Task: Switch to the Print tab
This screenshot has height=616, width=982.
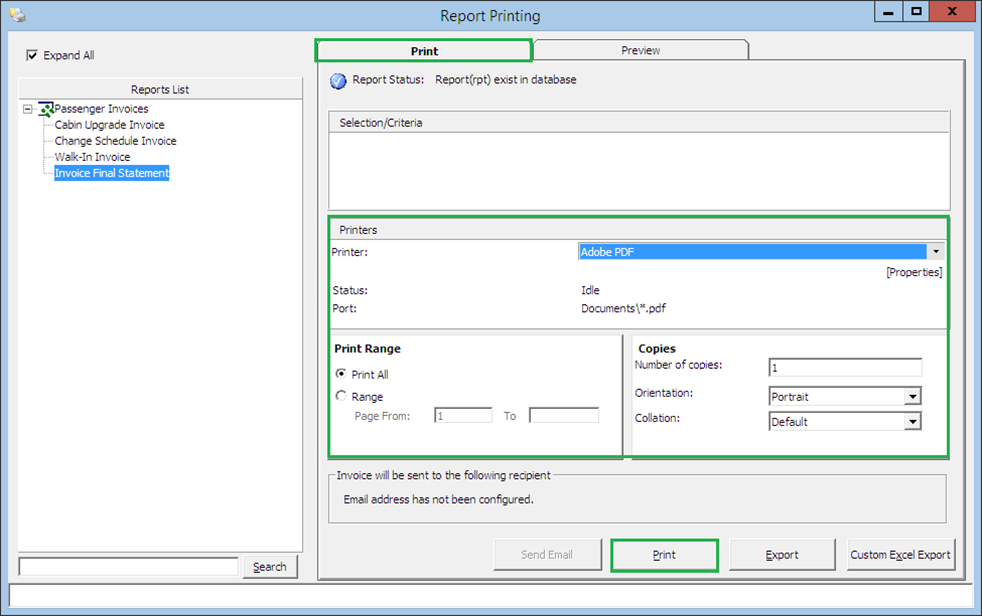Action: 424,51
